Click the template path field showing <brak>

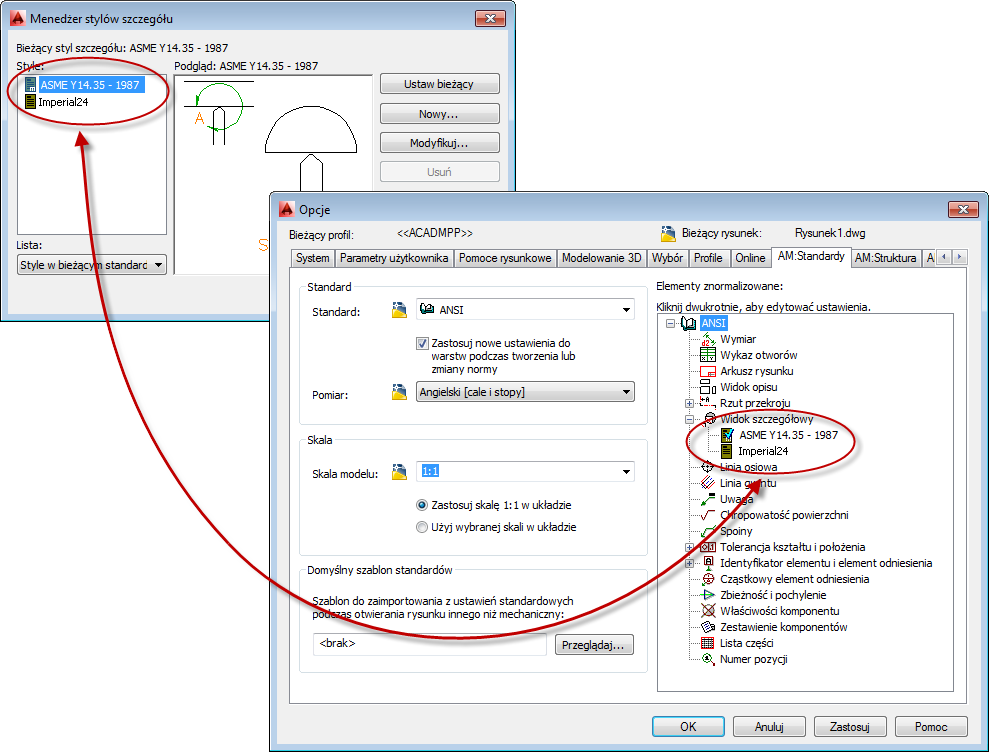pos(430,644)
